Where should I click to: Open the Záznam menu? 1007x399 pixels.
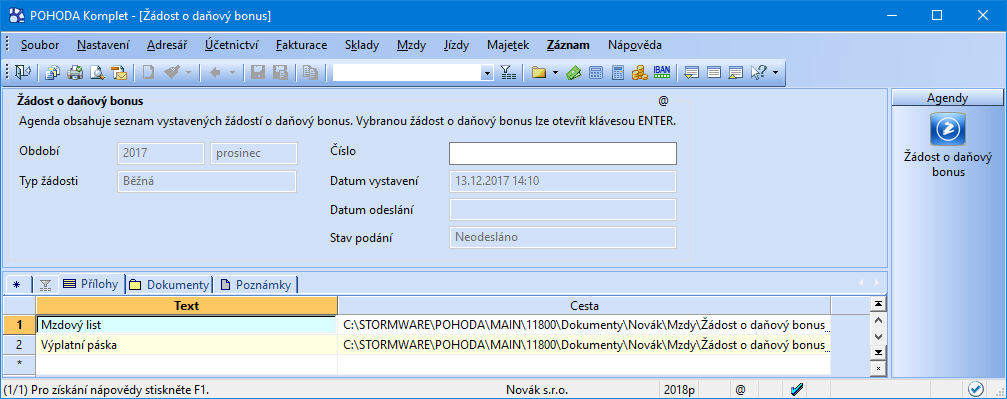pos(568,45)
